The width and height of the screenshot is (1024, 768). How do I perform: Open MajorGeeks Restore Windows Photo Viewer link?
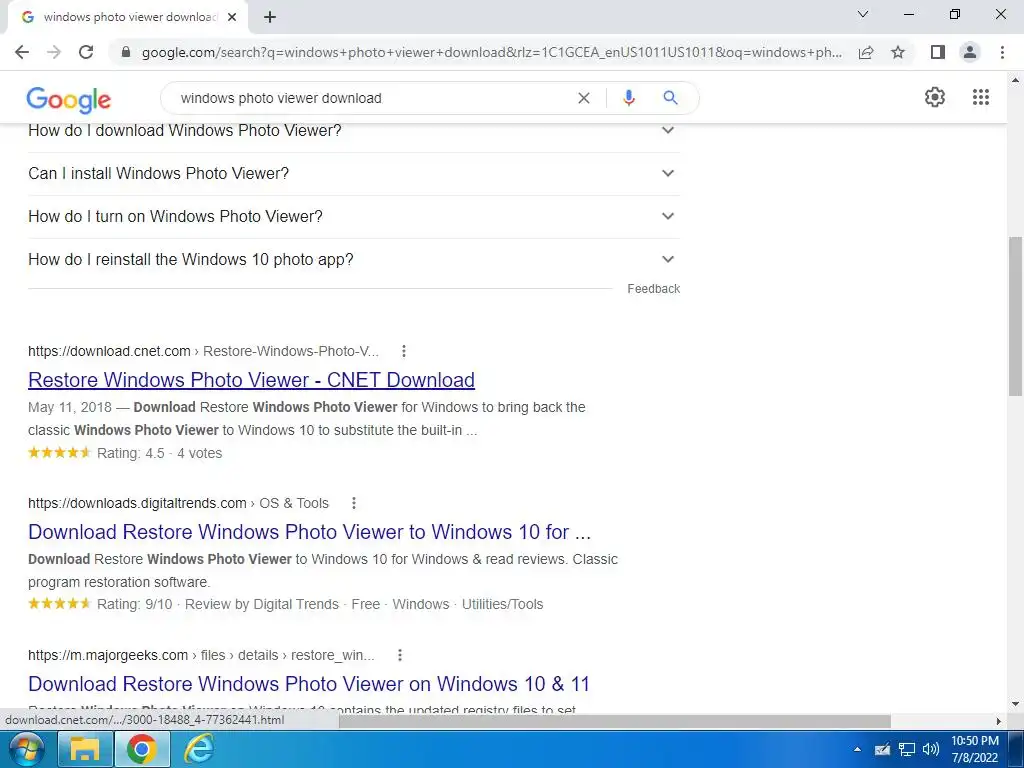(x=309, y=684)
